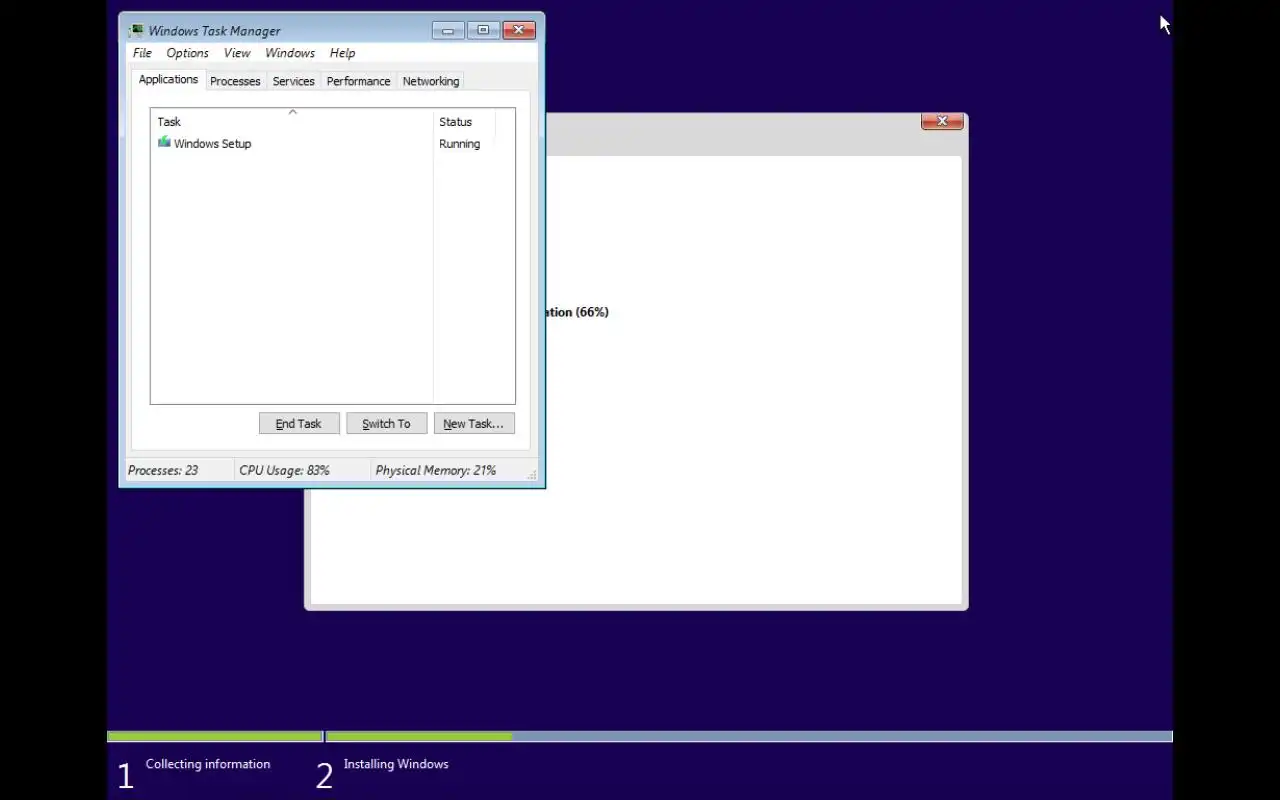Close the Windows Task Manager window
Image resolution: width=1280 pixels, height=800 pixels.
coord(519,30)
